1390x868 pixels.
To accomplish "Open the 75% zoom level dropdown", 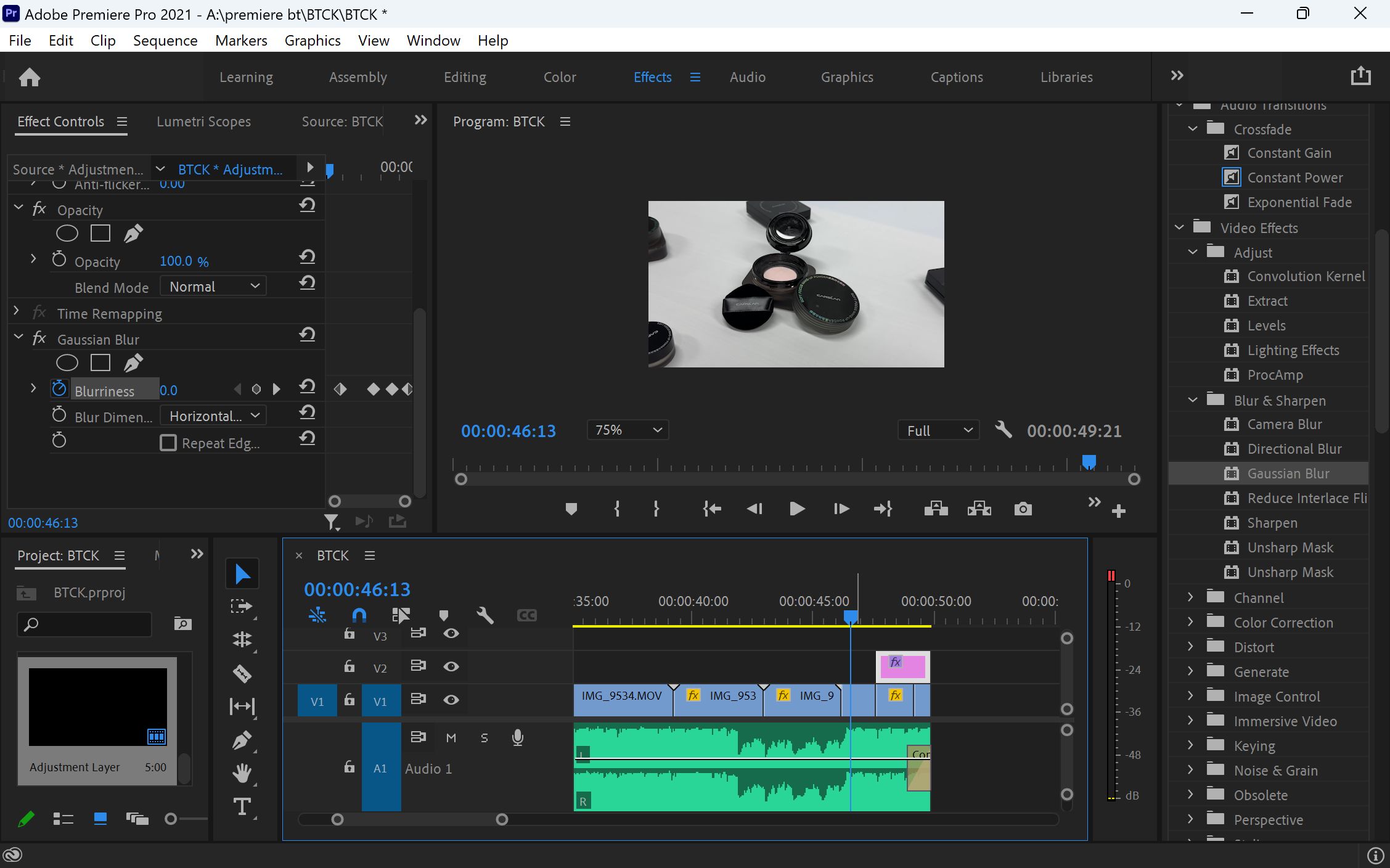I will (628, 430).
